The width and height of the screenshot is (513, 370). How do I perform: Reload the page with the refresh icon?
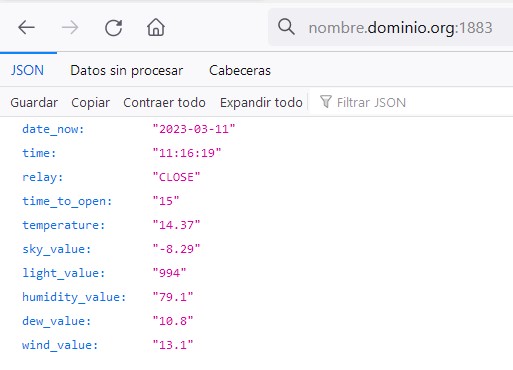[113, 27]
